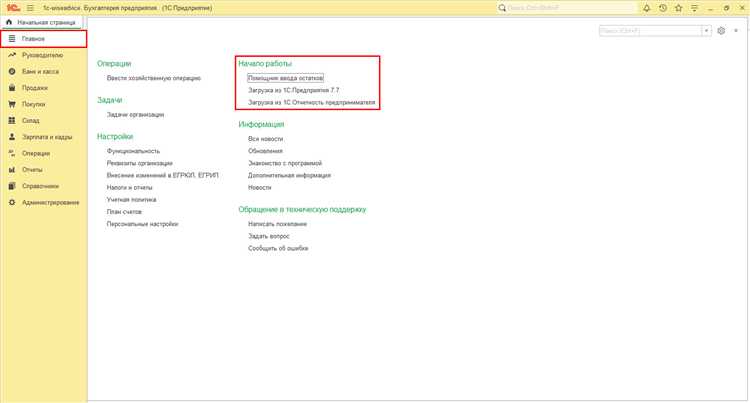Image resolution: width=750 pixels, height=403 pixels.
Task: Click the Продажи bag icon
Action: point(12,87)
